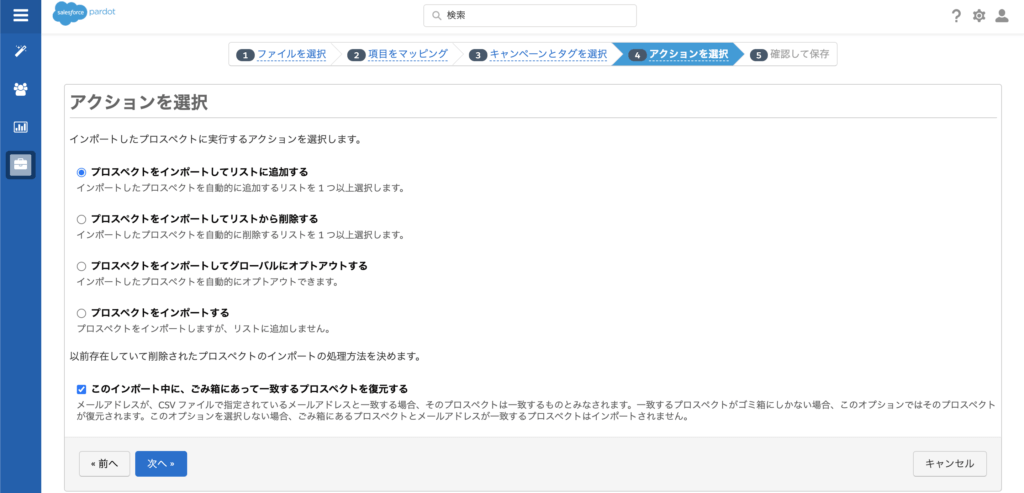
Task: Select プロスペクトをインポートしてリストから削除する radio option
Action: pyautogui.click(x=82, y=219)
